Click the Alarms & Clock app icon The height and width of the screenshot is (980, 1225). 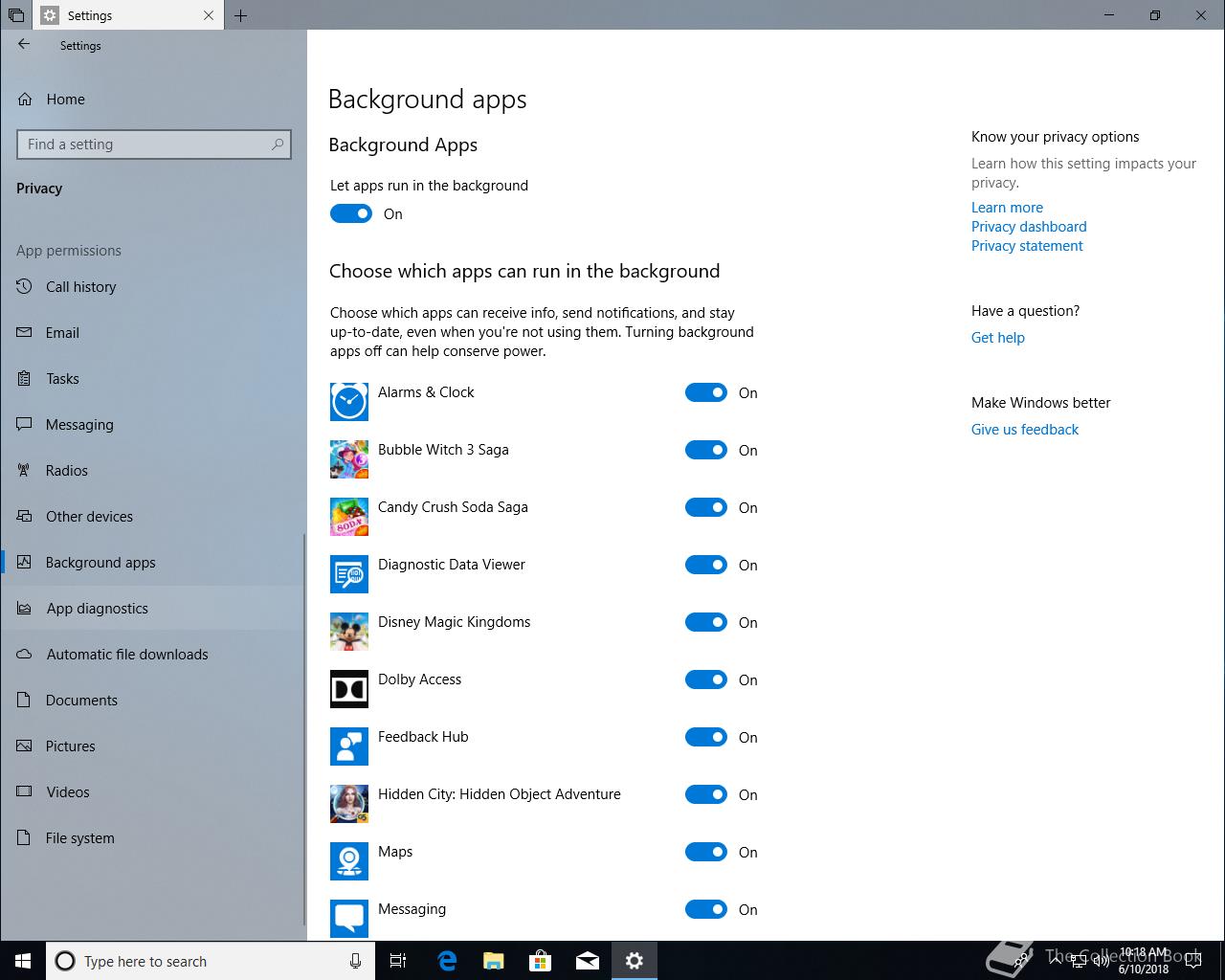[x=349, y=402]
